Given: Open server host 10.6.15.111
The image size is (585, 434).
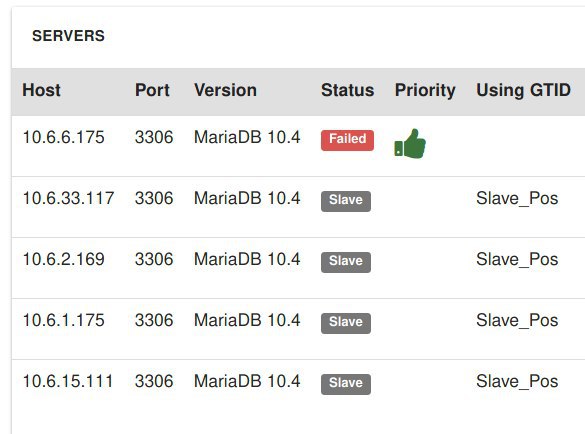Looking at the screenshot, I should 68,381.
